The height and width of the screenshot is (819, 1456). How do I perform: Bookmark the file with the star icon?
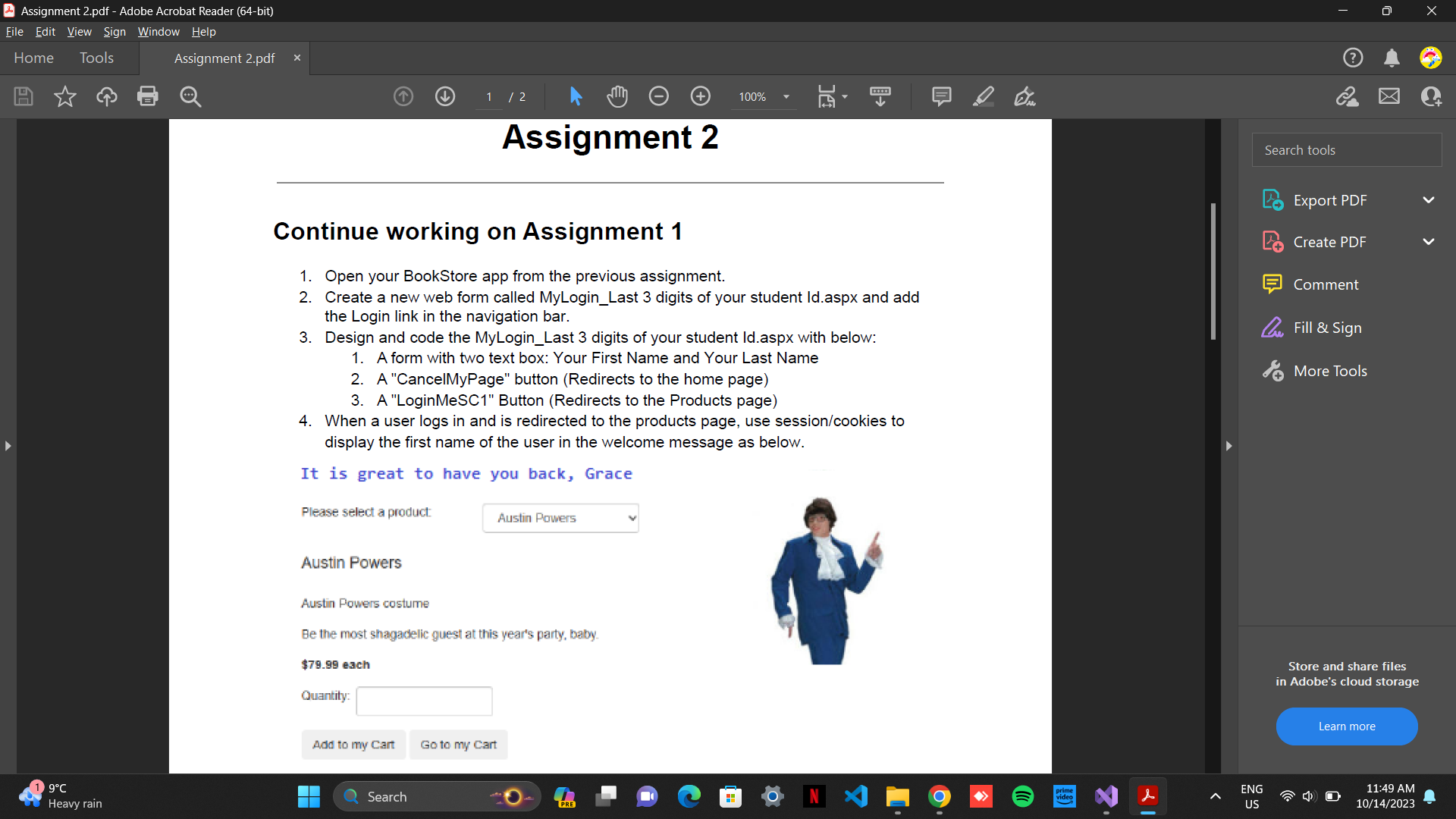click(65, 96)
